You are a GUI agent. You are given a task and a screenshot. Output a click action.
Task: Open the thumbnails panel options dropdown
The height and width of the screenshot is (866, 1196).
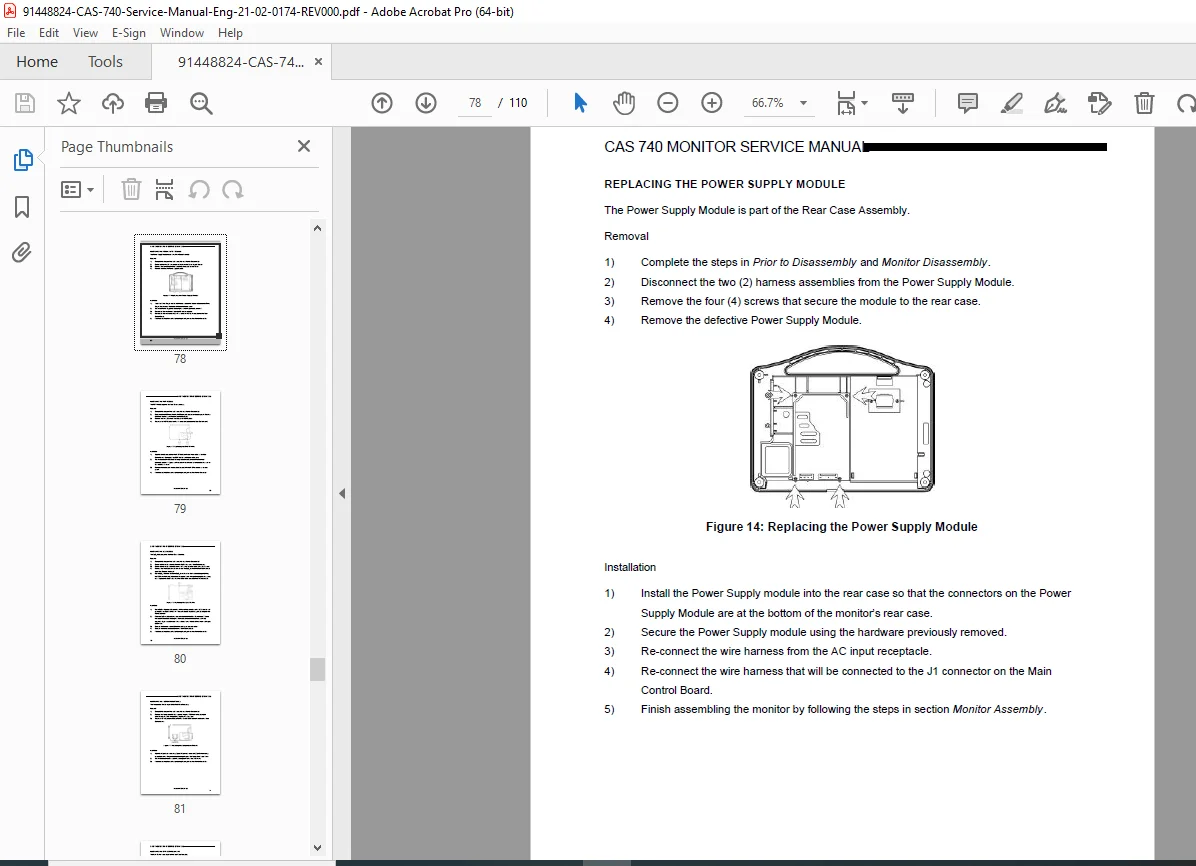[77, 189]
